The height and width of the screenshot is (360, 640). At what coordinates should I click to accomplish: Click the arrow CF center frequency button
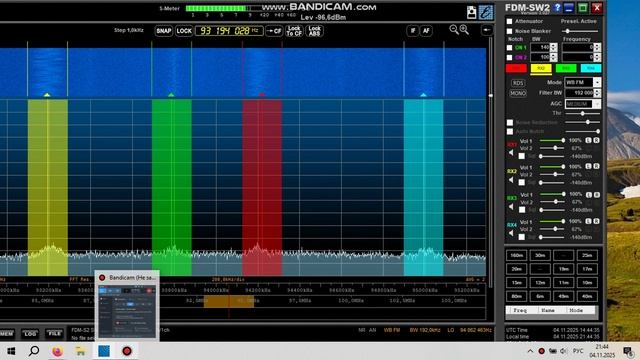(x=274, y=31)
